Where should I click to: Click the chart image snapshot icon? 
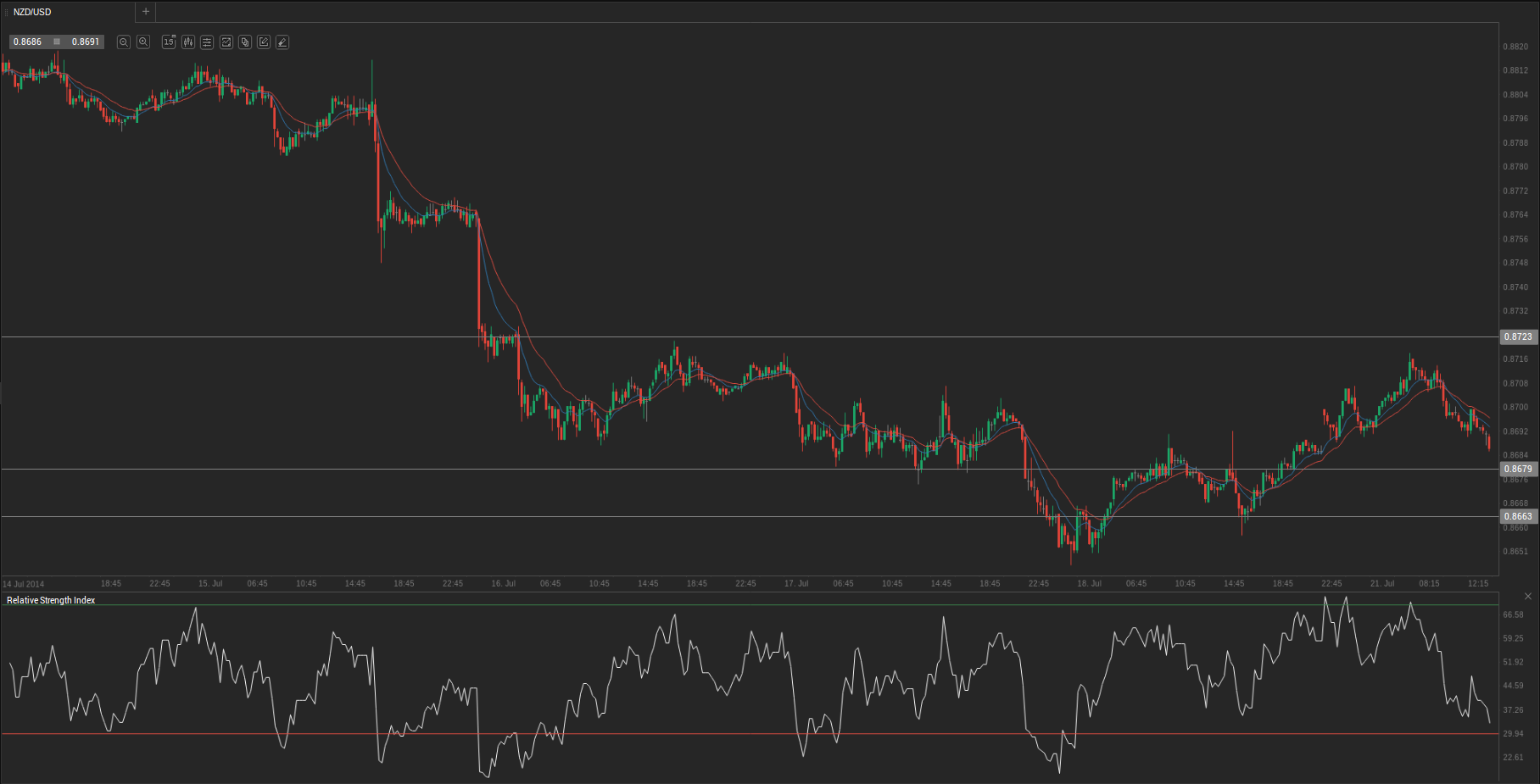click(x=226, y=42)
